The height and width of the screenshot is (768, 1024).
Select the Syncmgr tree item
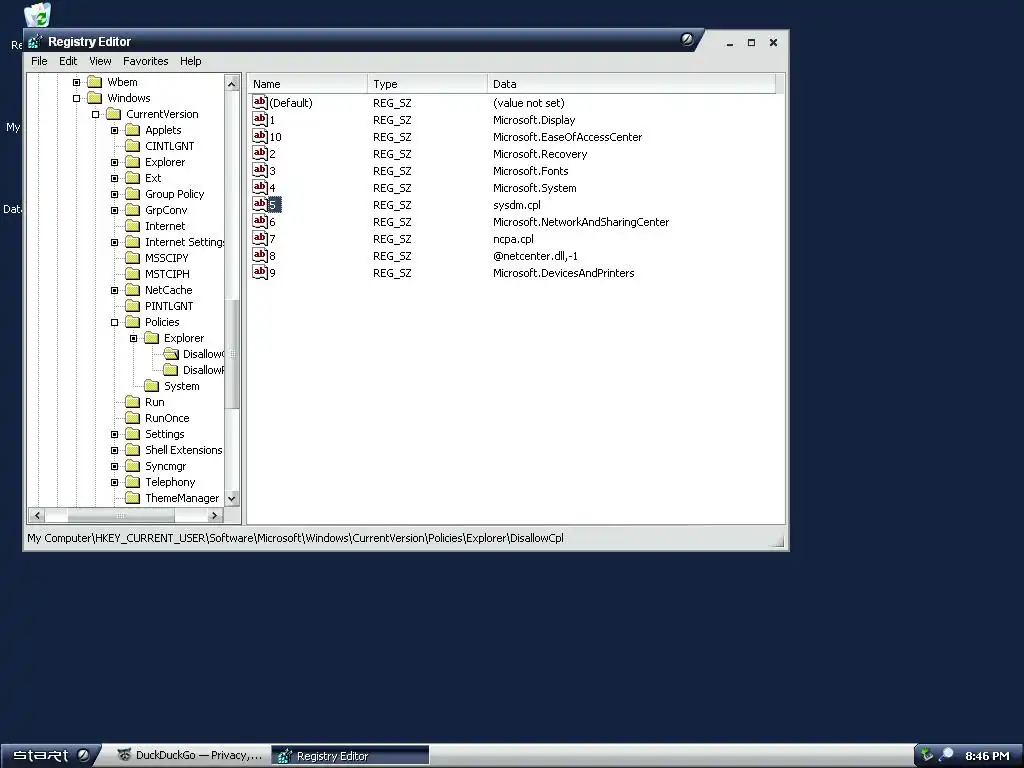point(165,466)
